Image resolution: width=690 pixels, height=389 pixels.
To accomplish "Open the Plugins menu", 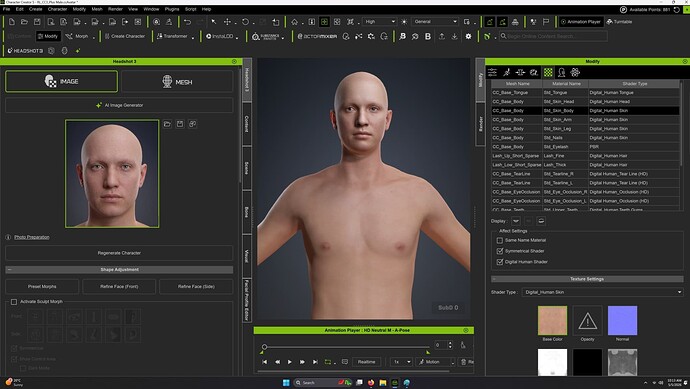I will pyautogui.click(x=172, y=9).
